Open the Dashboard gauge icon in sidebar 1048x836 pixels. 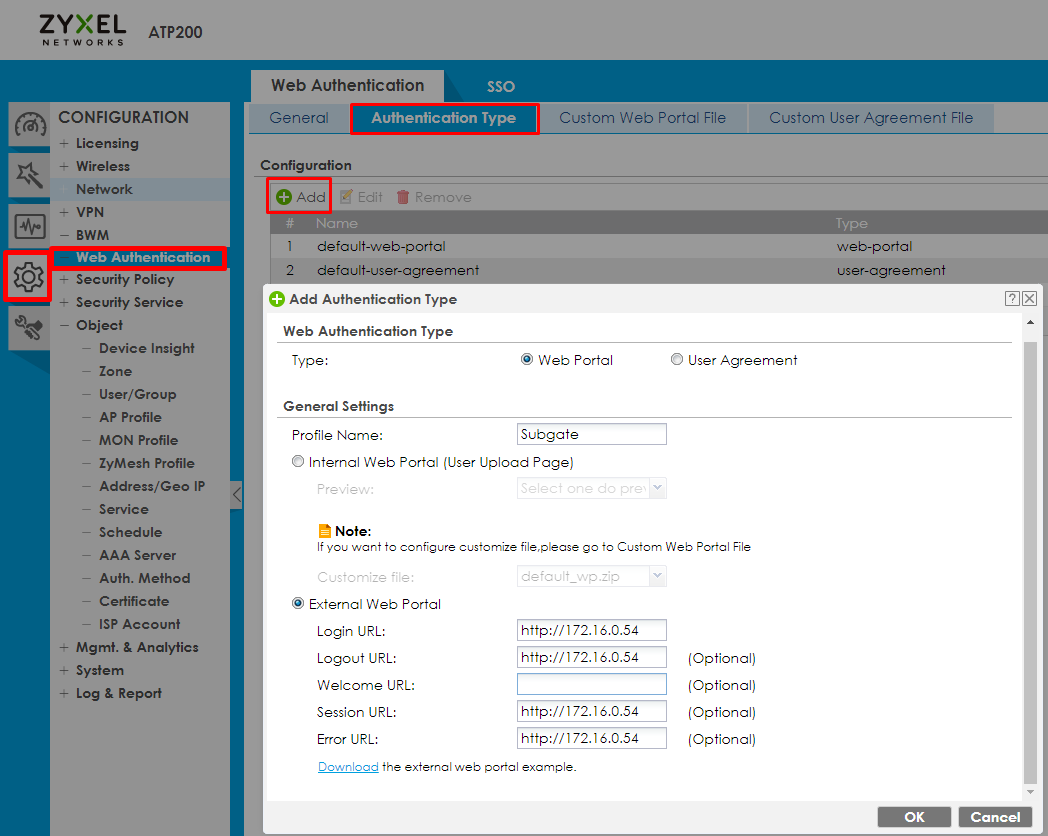point(29,124)
